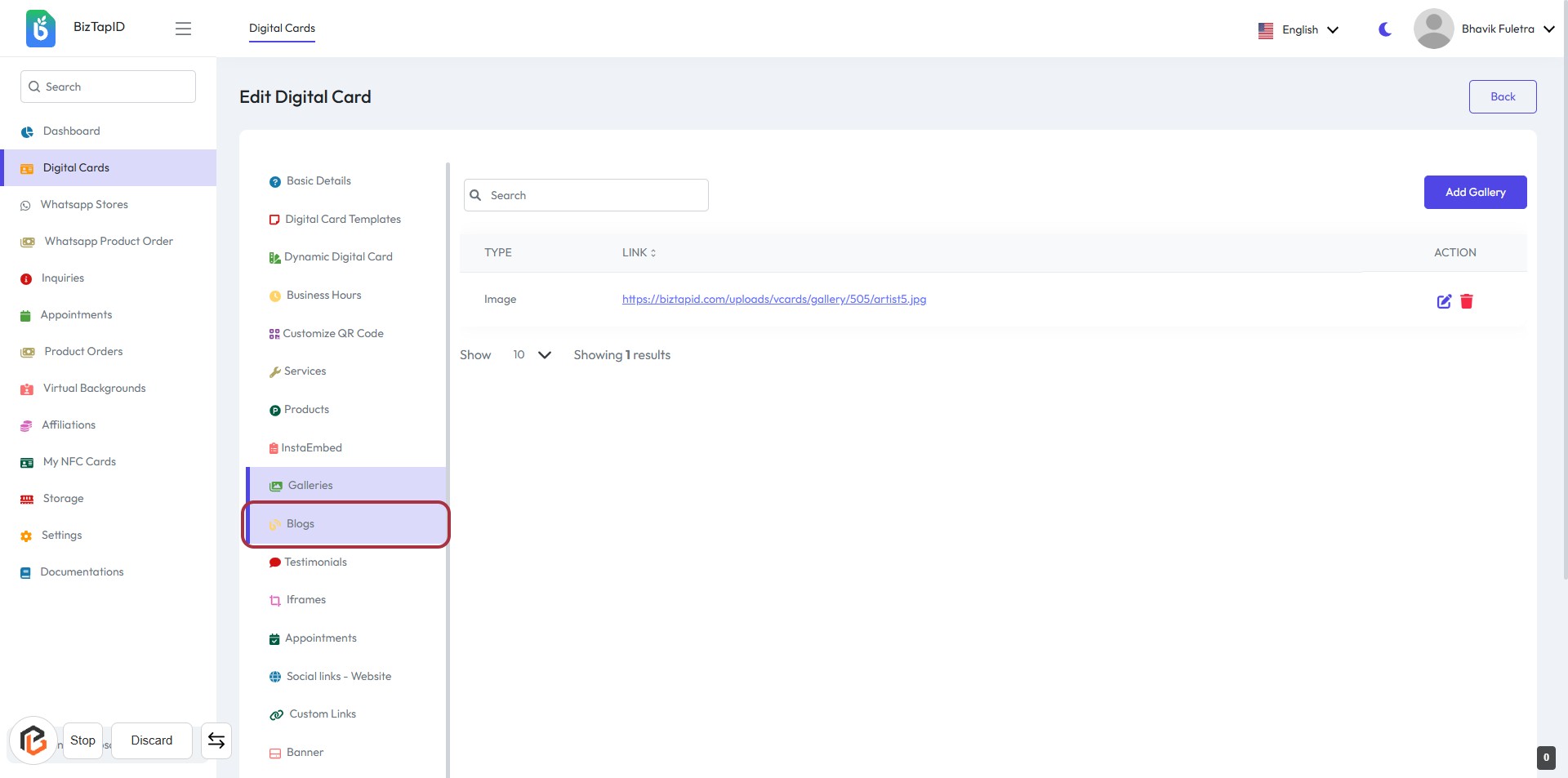Click the edit pencil icon for gallery image

click(x=1444, y=301)
